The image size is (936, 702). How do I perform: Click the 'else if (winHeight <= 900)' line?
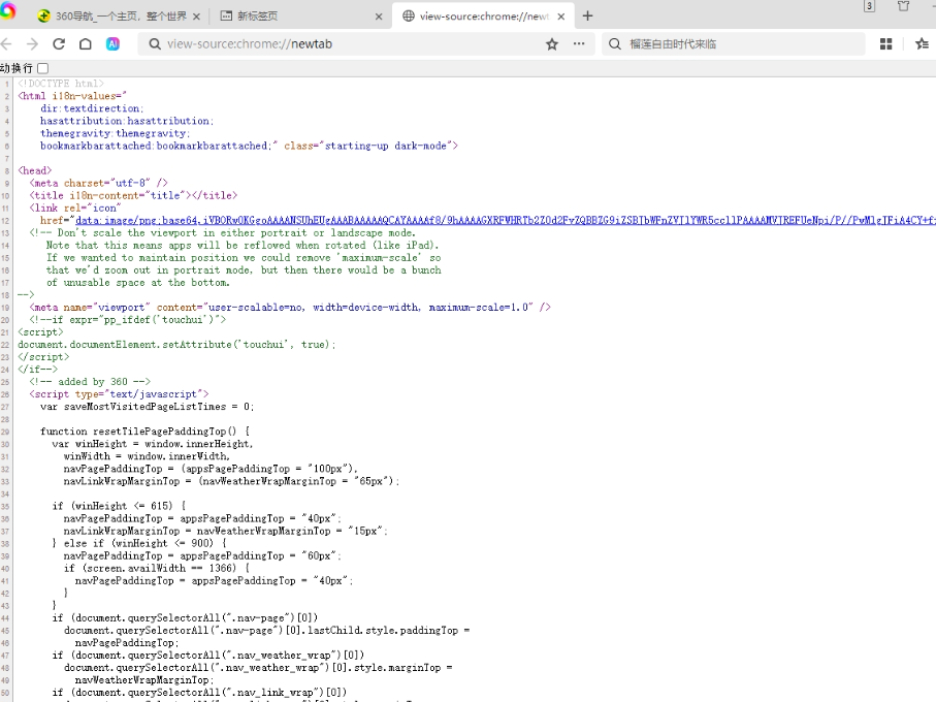tap(139, 543)
